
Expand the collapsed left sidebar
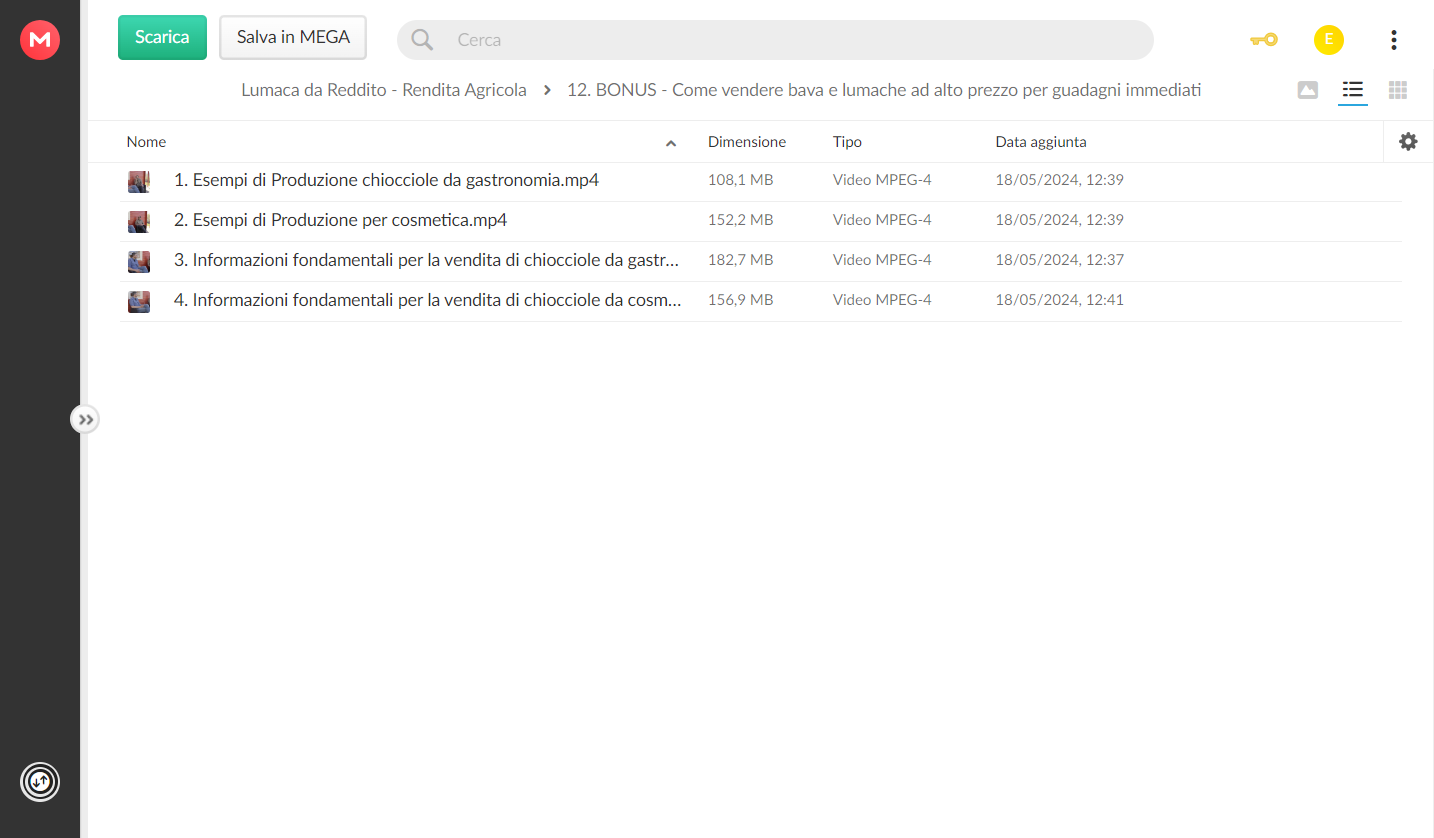[85, 419]
